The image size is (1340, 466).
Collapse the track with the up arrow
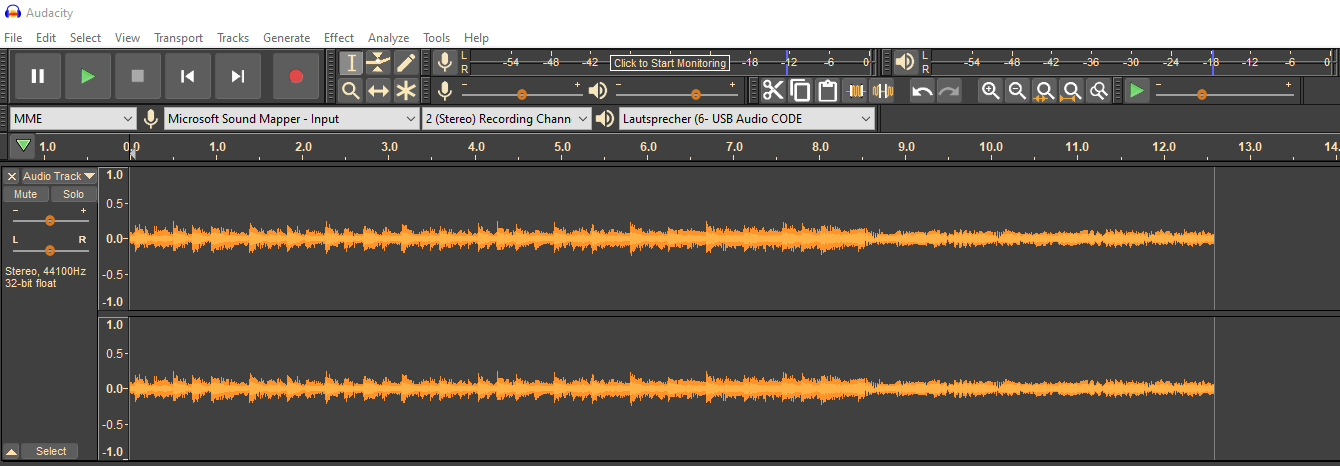[x=11, y=451]
